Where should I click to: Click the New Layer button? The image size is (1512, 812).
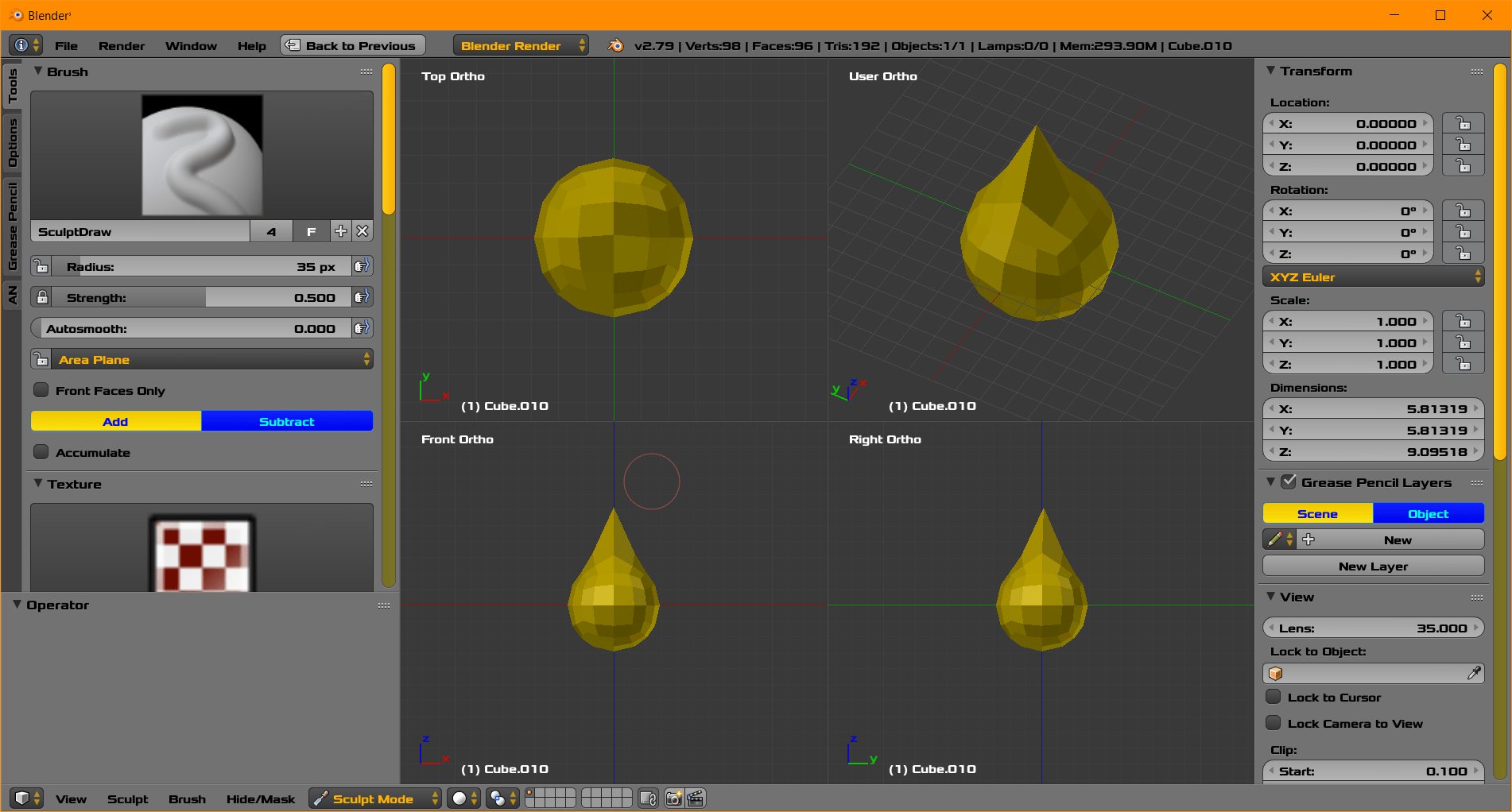[x=1373, y=566]
